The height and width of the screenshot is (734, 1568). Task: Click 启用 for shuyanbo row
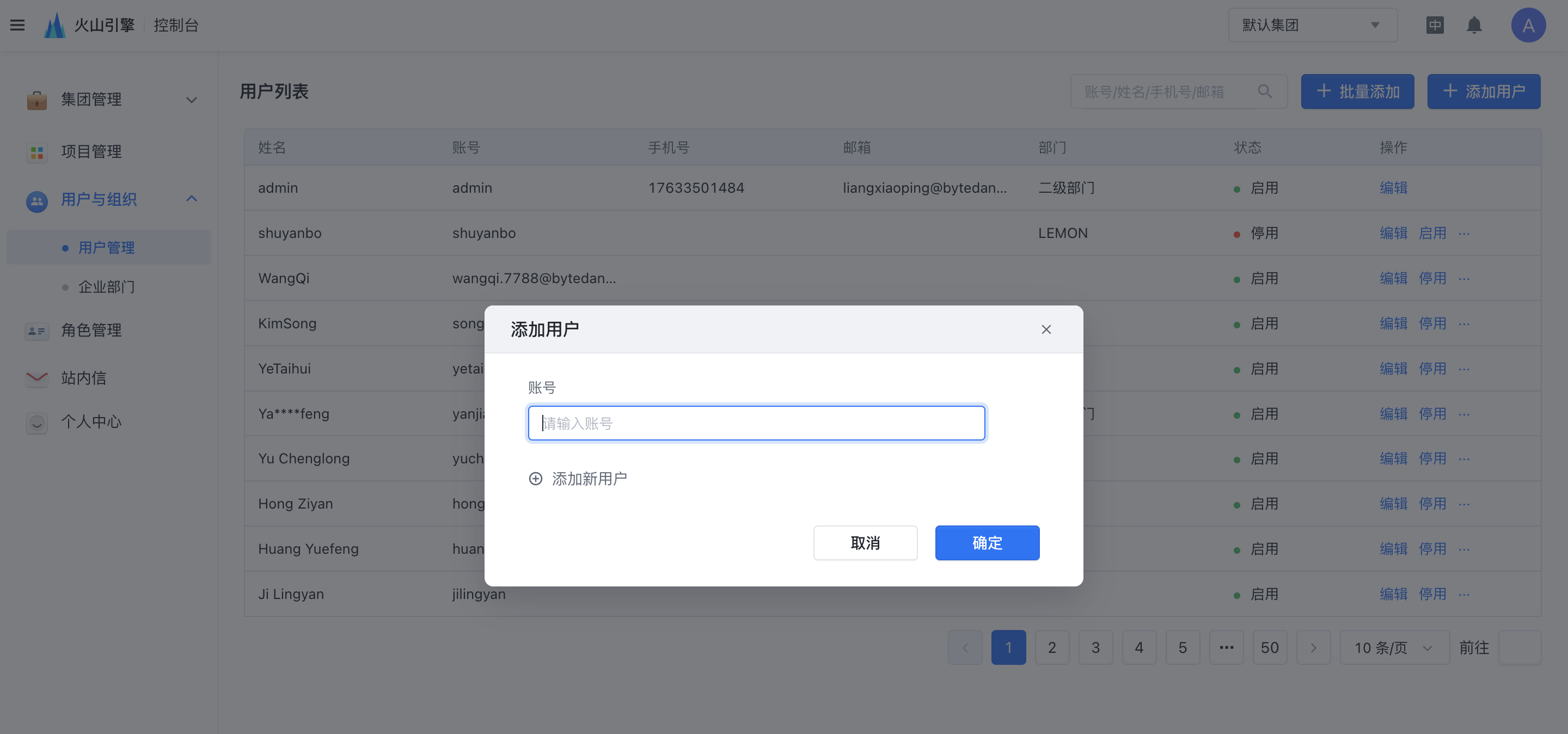coord(1432,233)
